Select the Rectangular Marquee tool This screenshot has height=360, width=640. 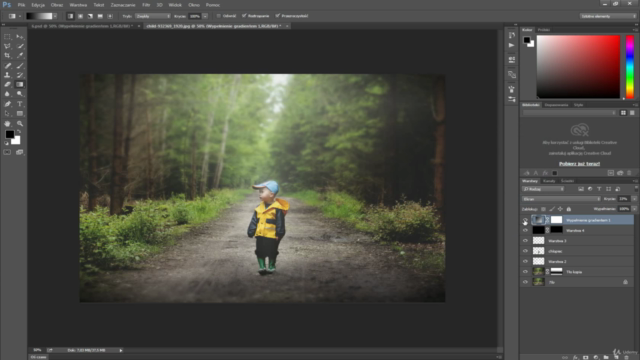(x=7, y=37)
